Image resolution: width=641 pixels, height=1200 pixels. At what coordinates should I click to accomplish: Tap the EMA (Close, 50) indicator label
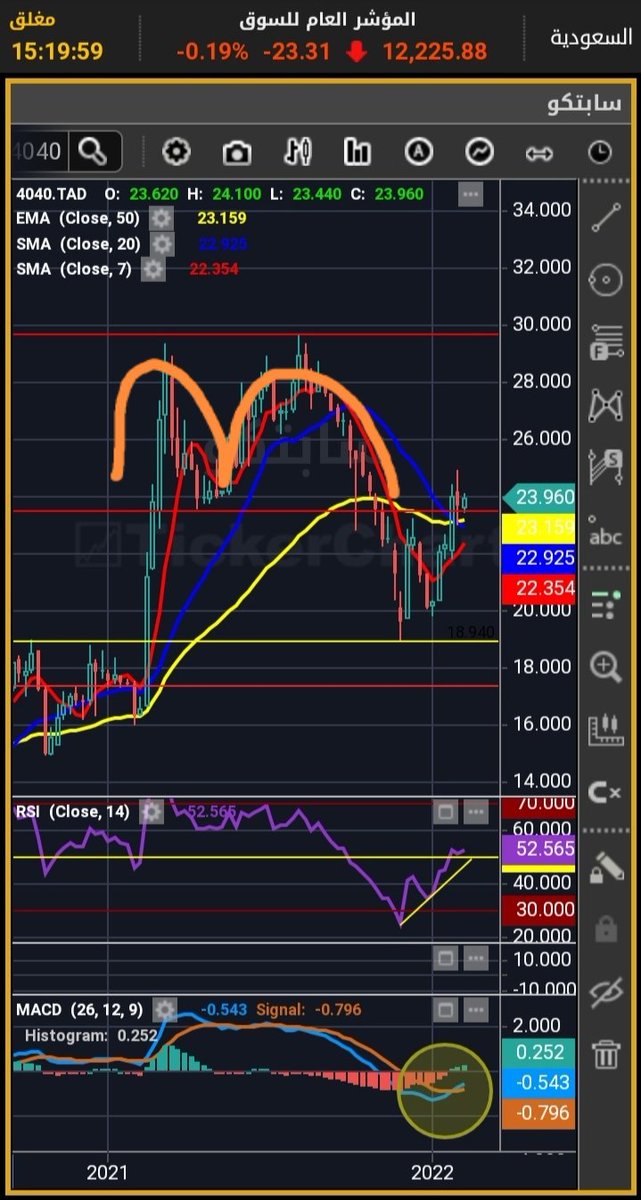click(x=79, y=218)
